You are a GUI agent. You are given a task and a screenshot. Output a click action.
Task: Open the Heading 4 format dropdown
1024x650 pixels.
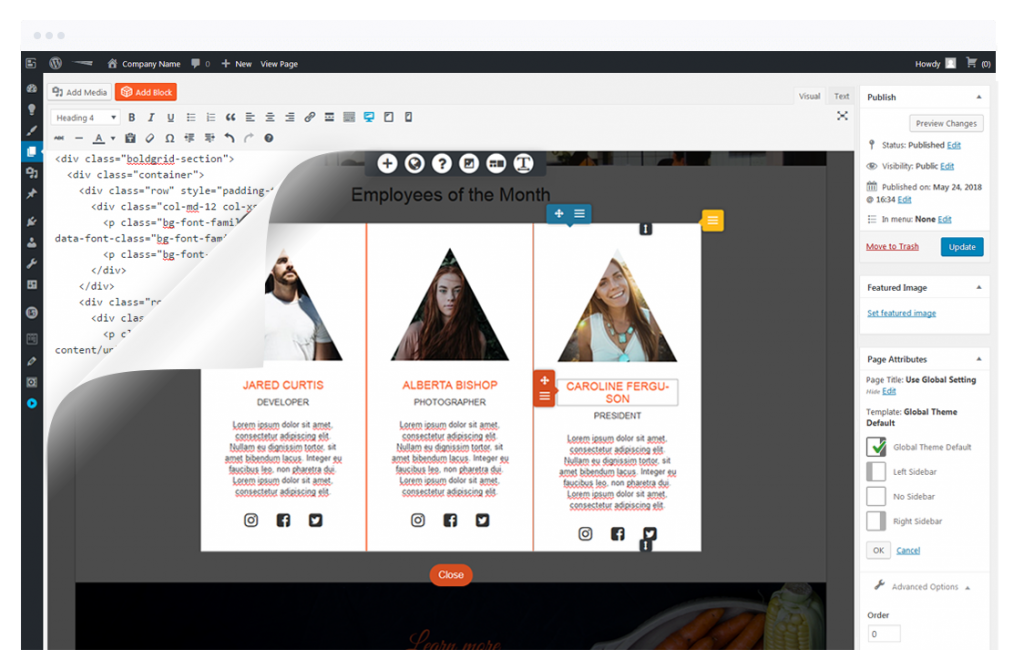pos(85,118)
